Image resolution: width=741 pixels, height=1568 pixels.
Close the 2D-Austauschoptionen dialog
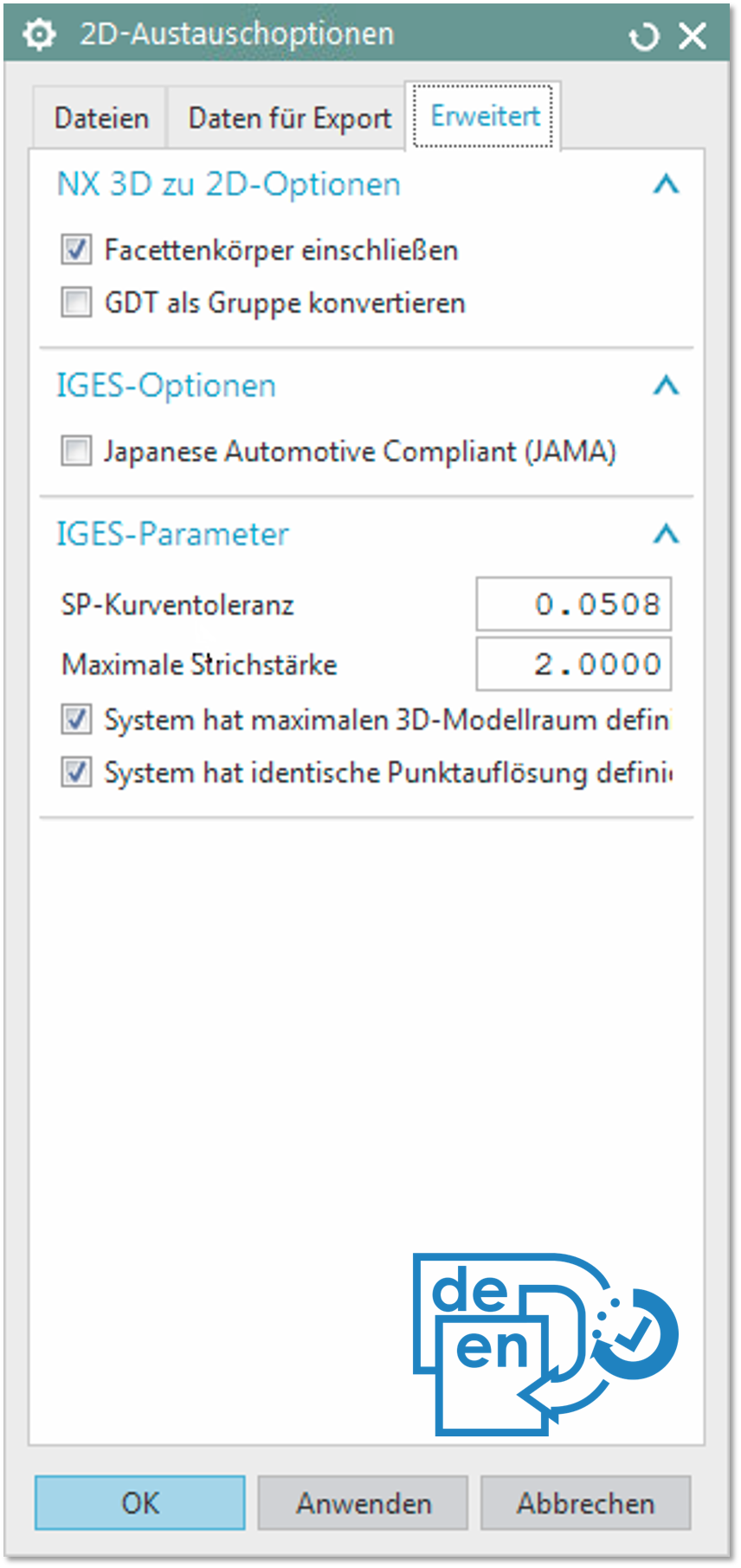[693, 35]
